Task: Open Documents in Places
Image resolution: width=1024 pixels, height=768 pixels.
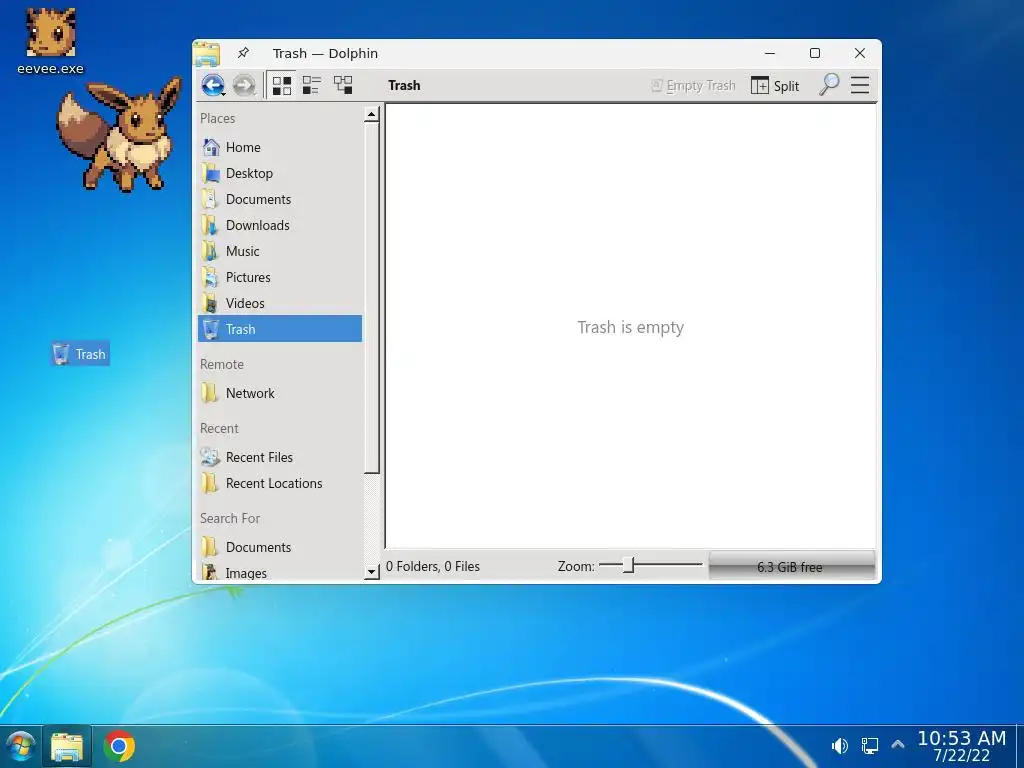Action: tap(280, 199)
